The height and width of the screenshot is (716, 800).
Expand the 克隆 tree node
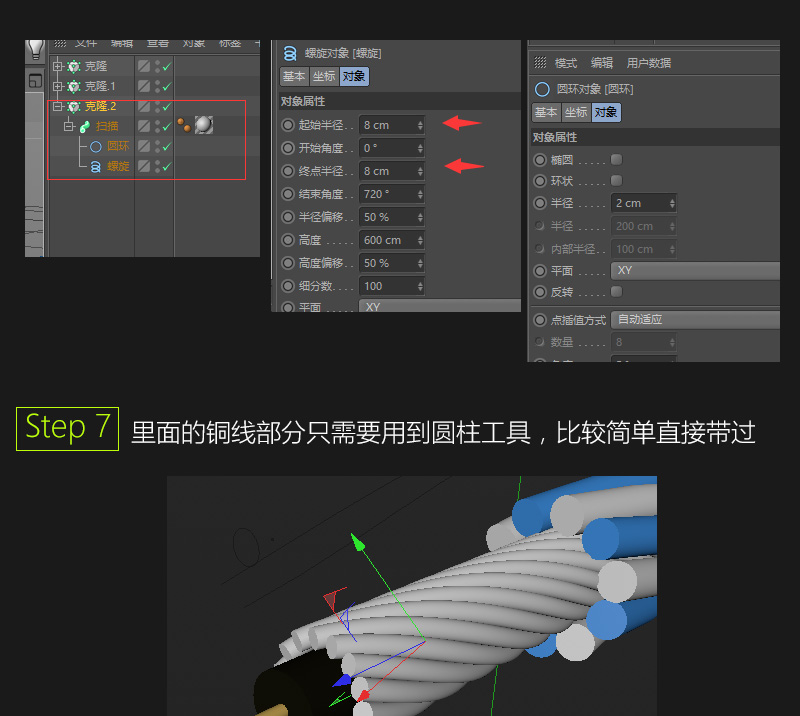(58, 66)
